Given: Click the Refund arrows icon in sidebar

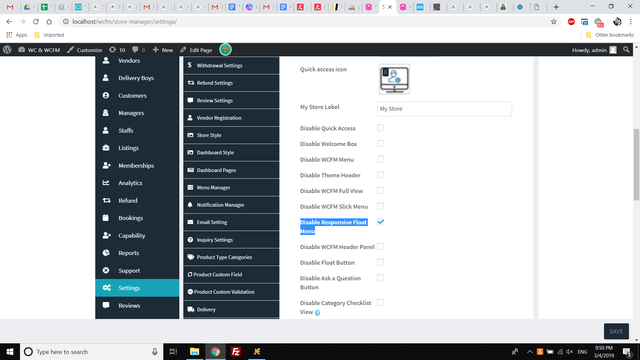Looking at the screenshot, I should coord(107,200).
